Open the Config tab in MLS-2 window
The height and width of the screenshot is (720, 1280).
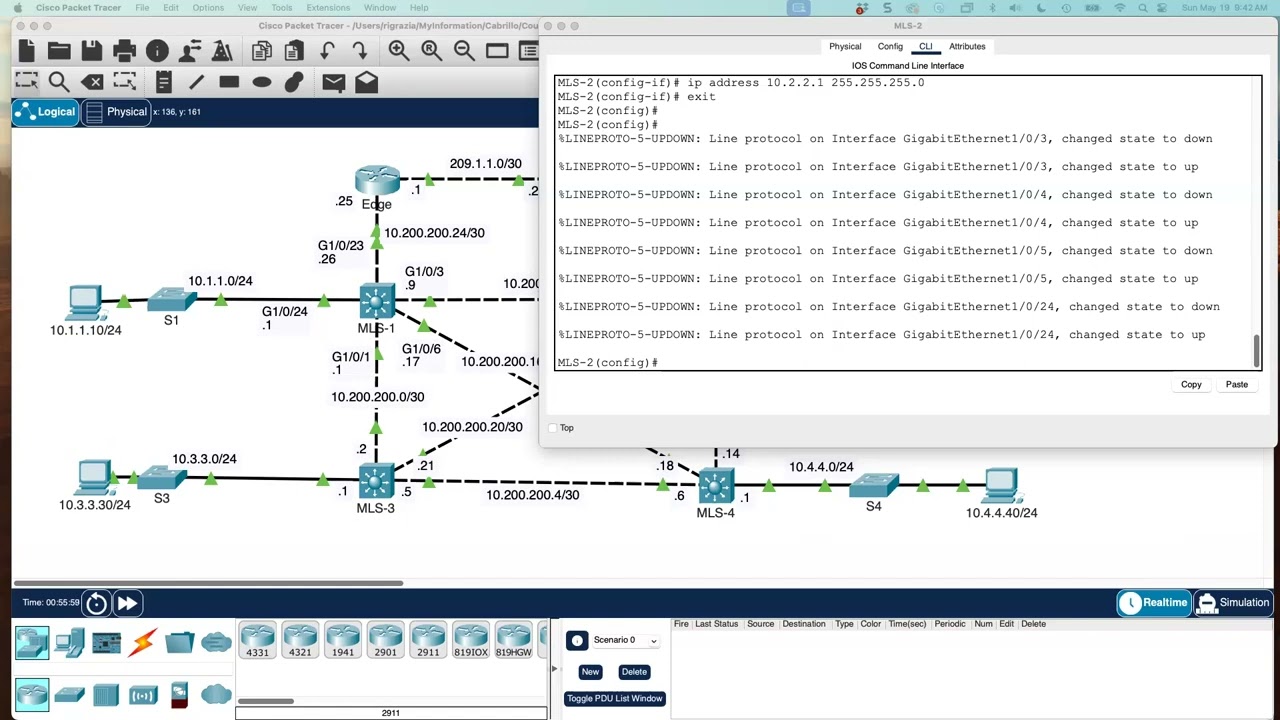pos(890,46)
